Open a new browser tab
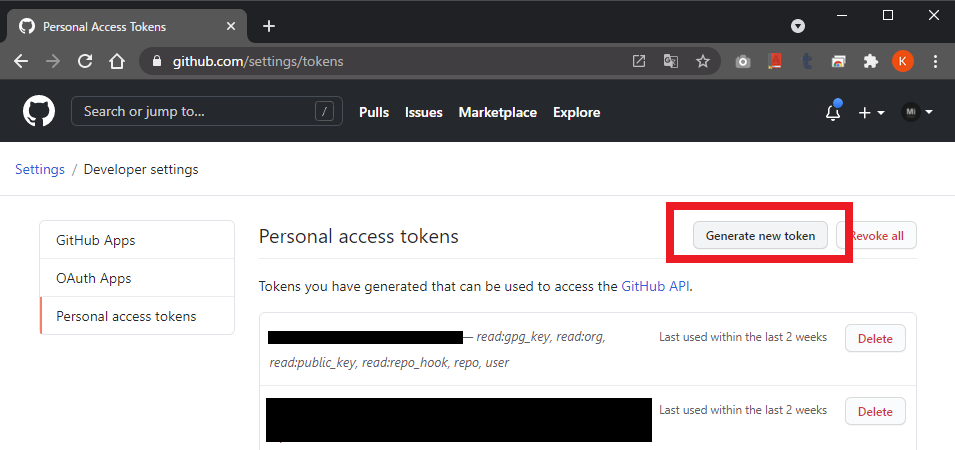Image resolution: width=955 pixels, height=450 pixels. tap(269, 26)
